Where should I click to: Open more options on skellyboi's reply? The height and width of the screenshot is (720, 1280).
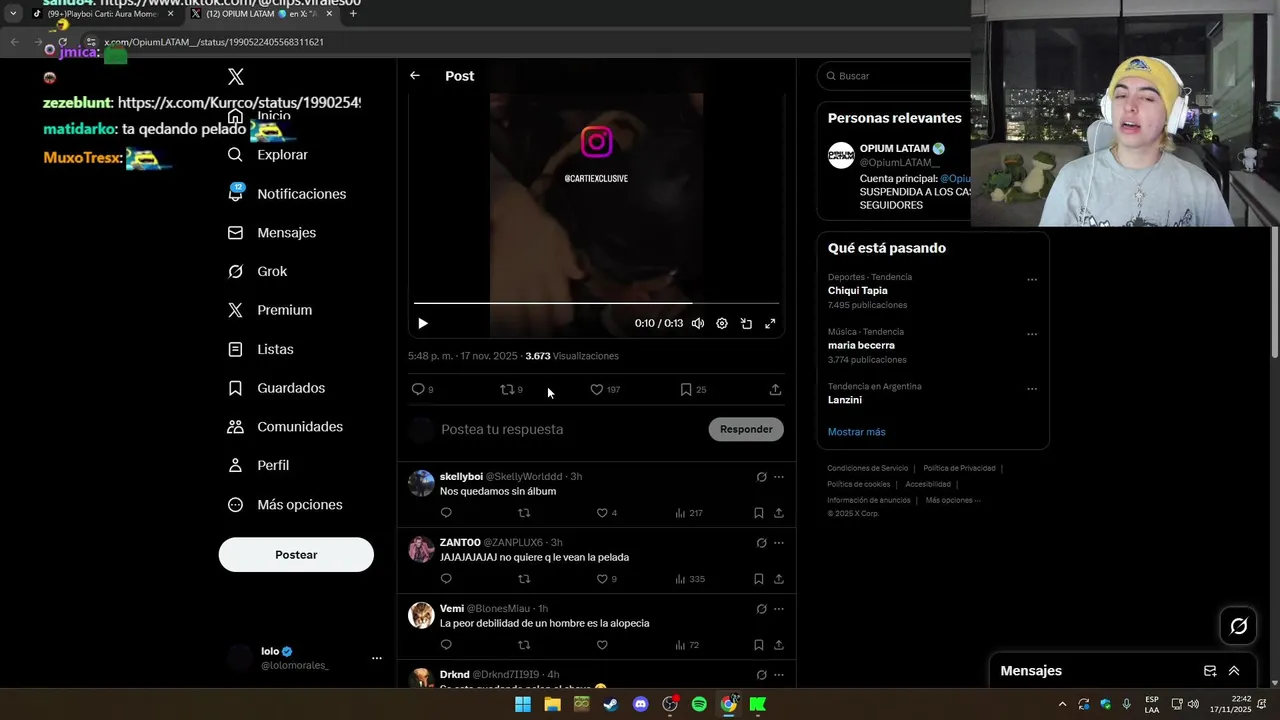779,477
